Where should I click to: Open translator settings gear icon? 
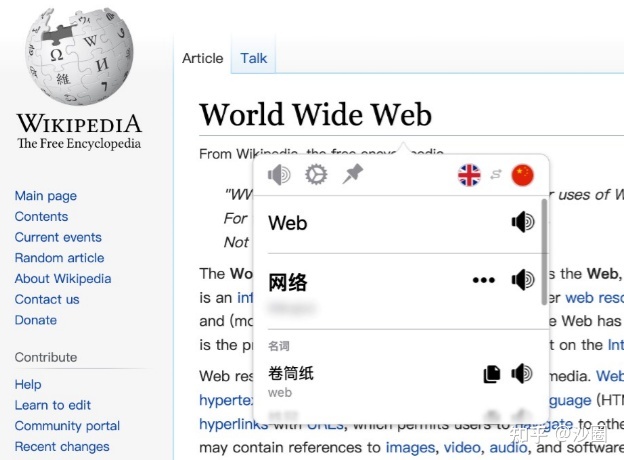pos(316,175)
